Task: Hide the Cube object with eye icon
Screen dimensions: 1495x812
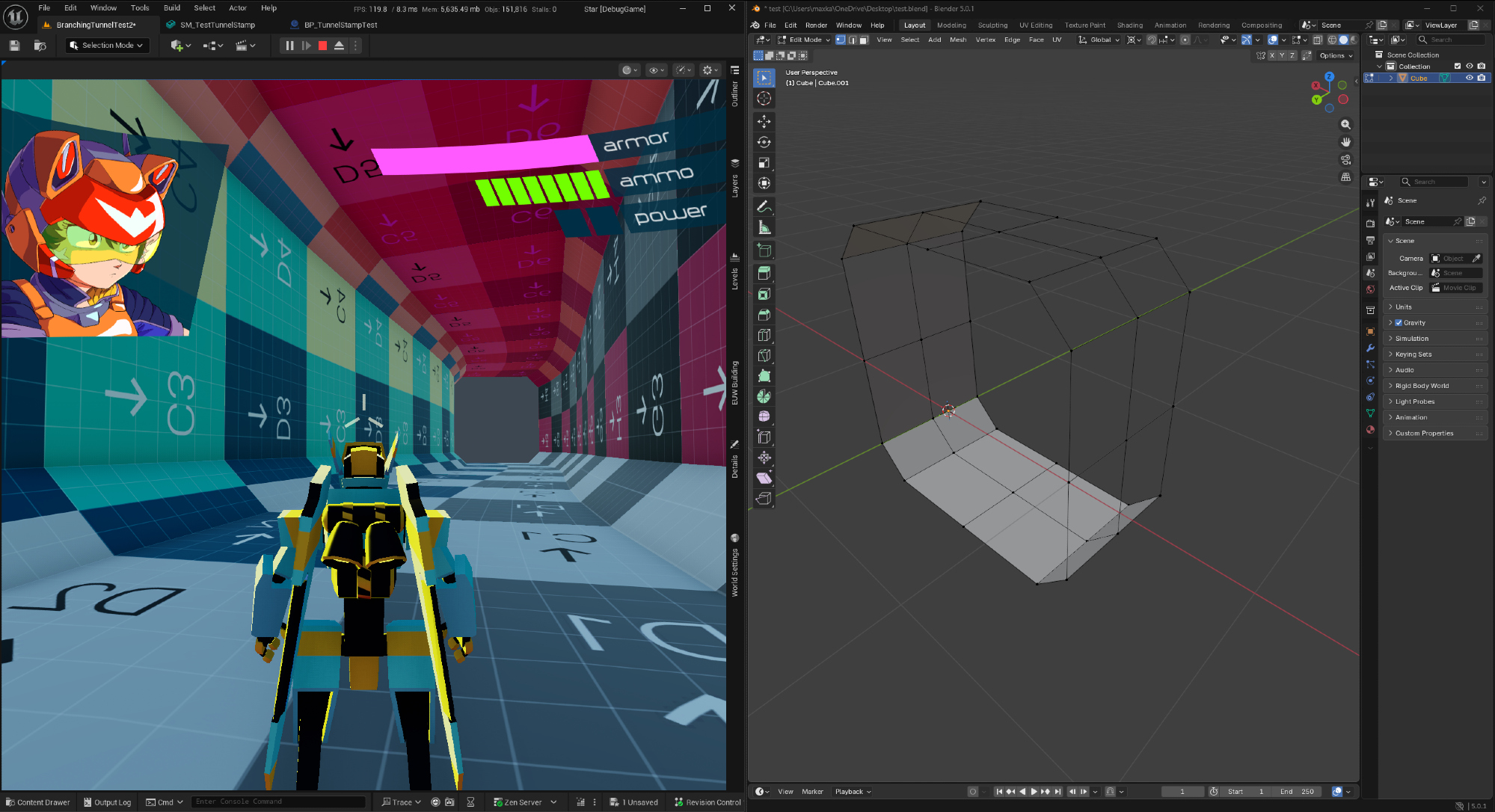Action: (1469, 78)
